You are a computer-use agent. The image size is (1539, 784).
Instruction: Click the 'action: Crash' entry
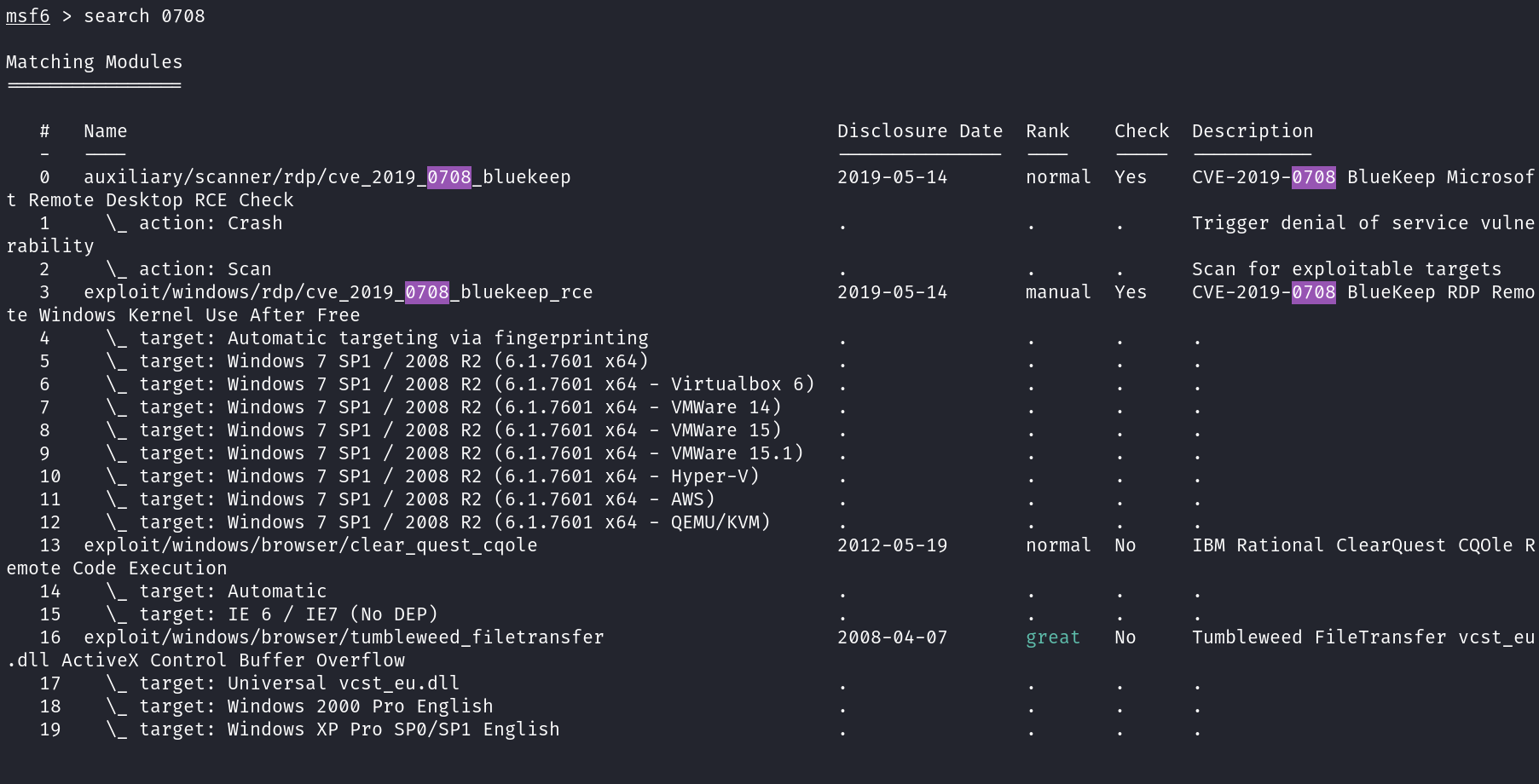(x=210, y=223)
